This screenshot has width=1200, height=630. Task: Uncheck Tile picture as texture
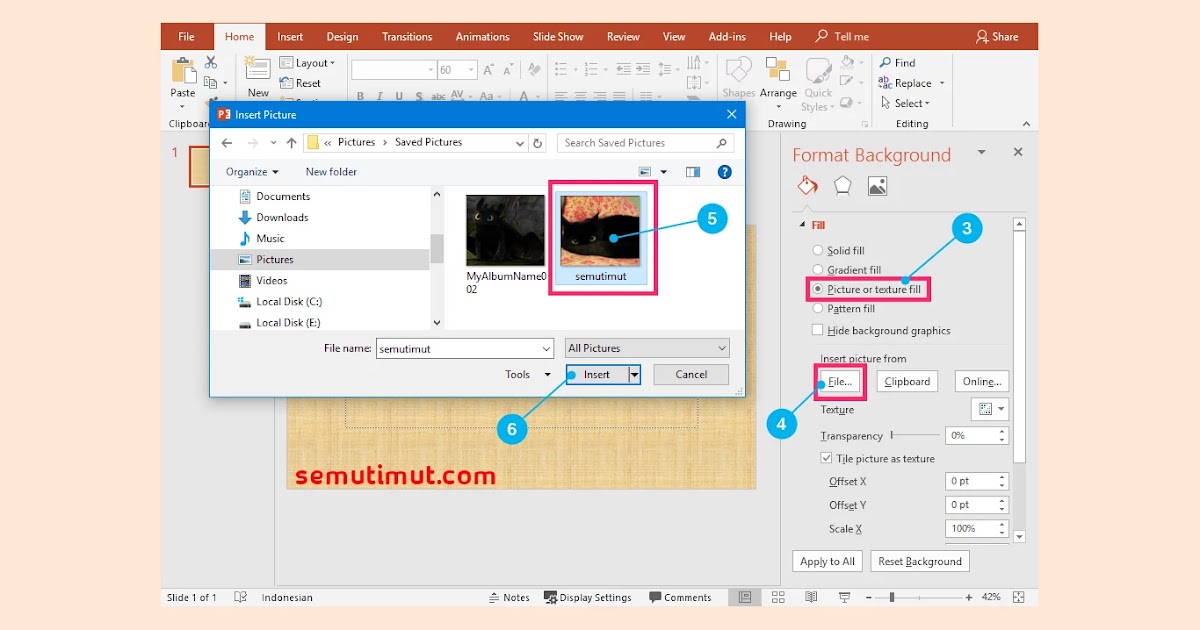tap(826, 458)
